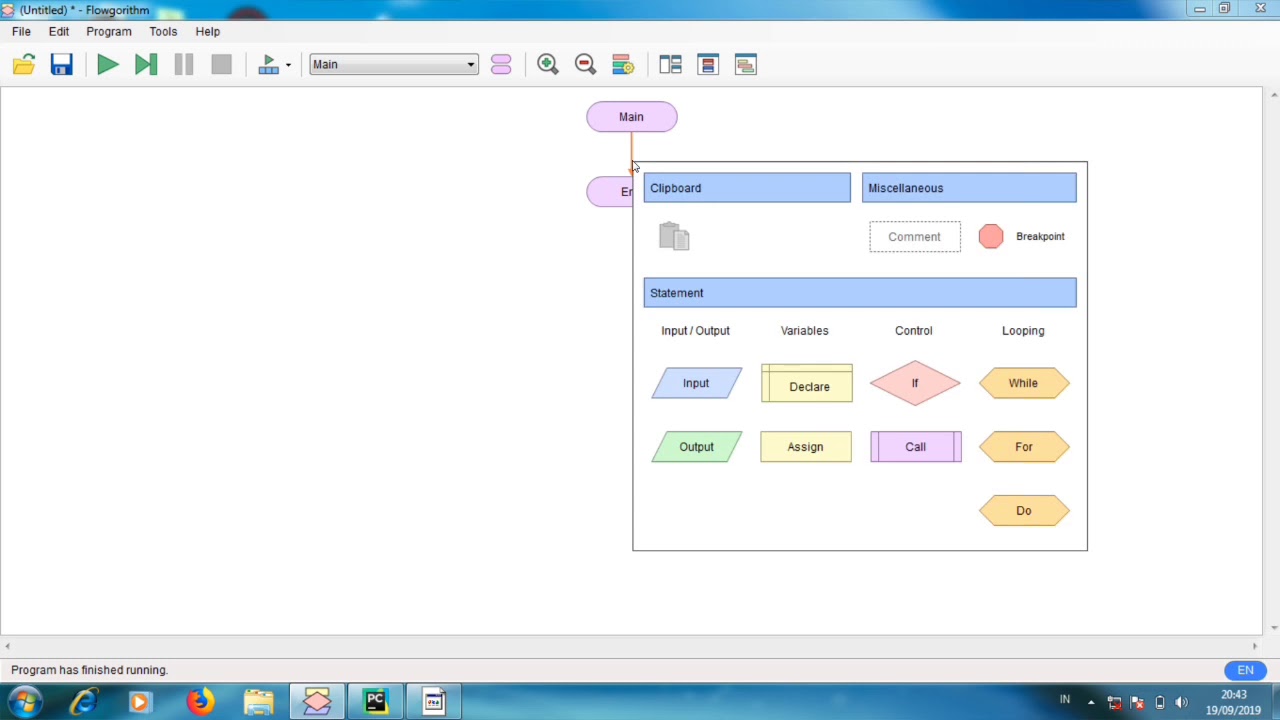1280x720 pixels.
Task: Open a file using the folder icon
Action: click(x=24, y=65)
